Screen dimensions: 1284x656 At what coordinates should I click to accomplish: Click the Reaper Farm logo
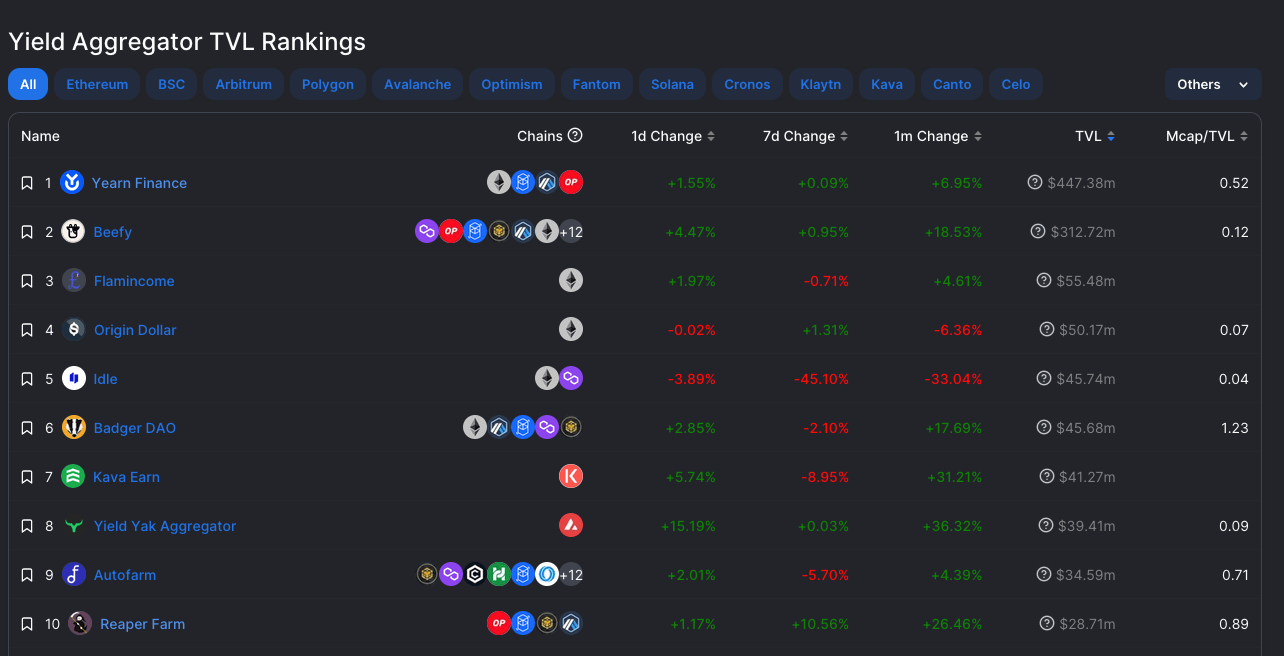coord(80,623)
